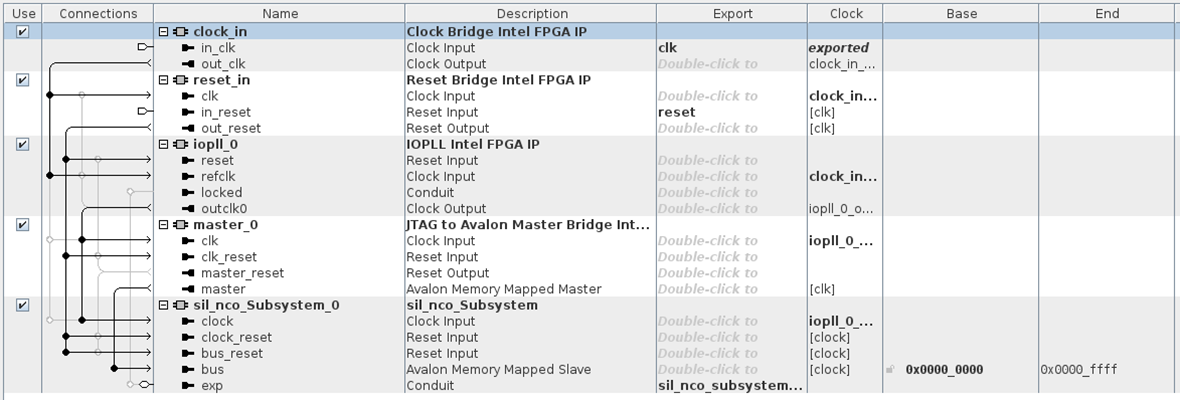The width and height of the screenshot is (1180, 400).
Task: Uncheck the Use checkbox for clock_in
Action: click(23, 32)
